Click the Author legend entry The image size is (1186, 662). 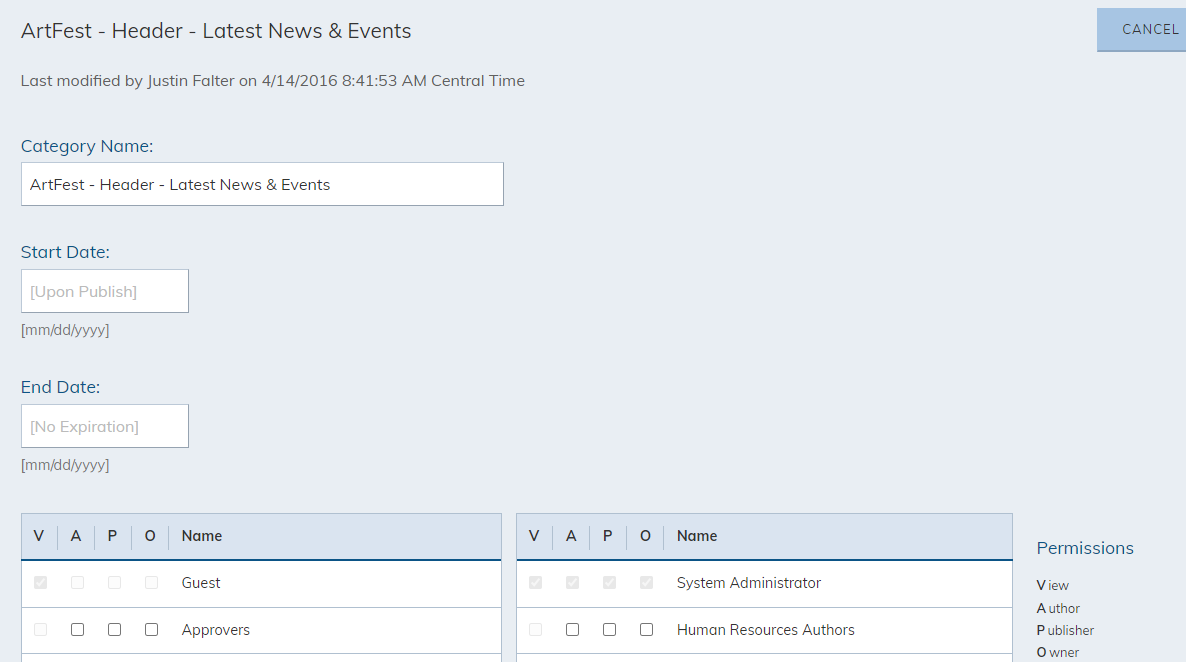click(1058, 608)
